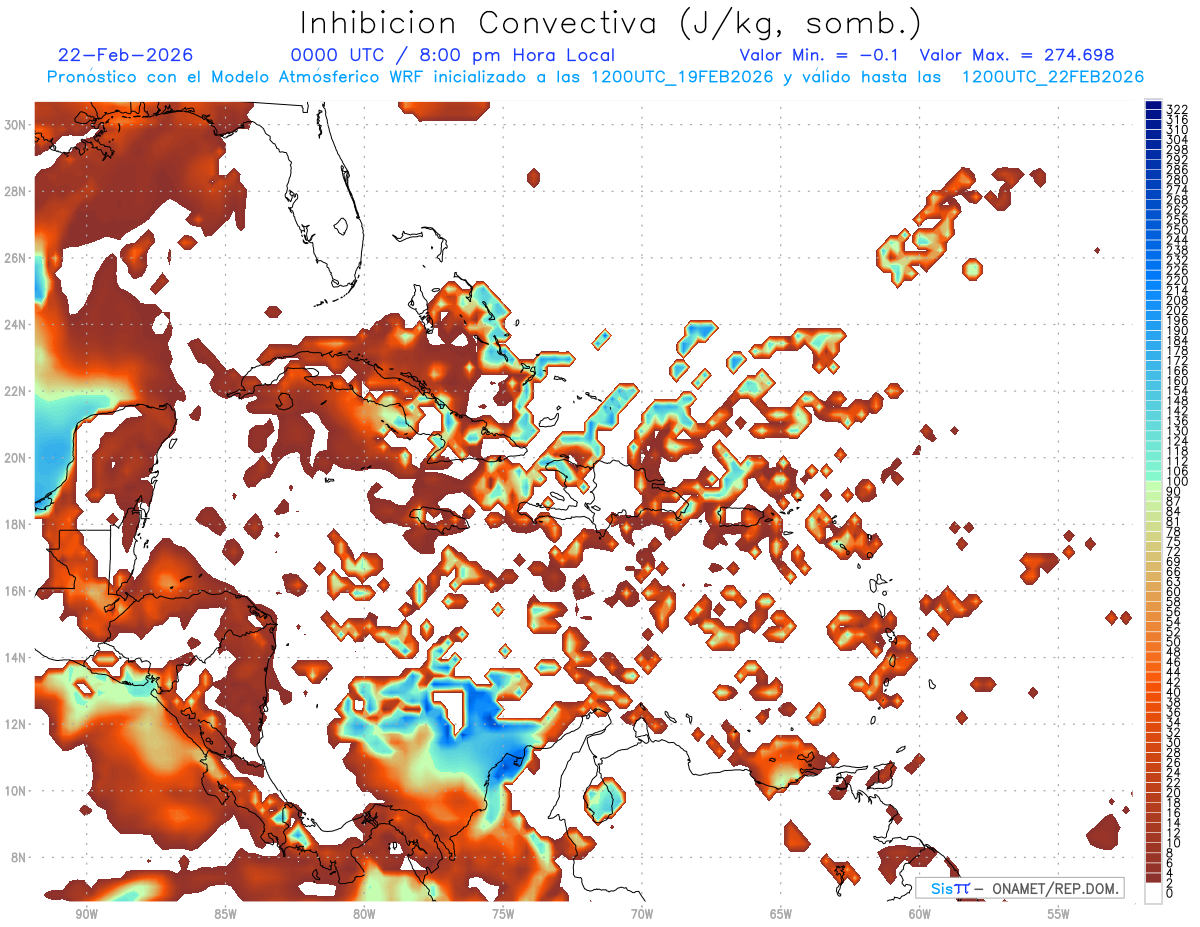Click the "20N" latitude label

17,458
